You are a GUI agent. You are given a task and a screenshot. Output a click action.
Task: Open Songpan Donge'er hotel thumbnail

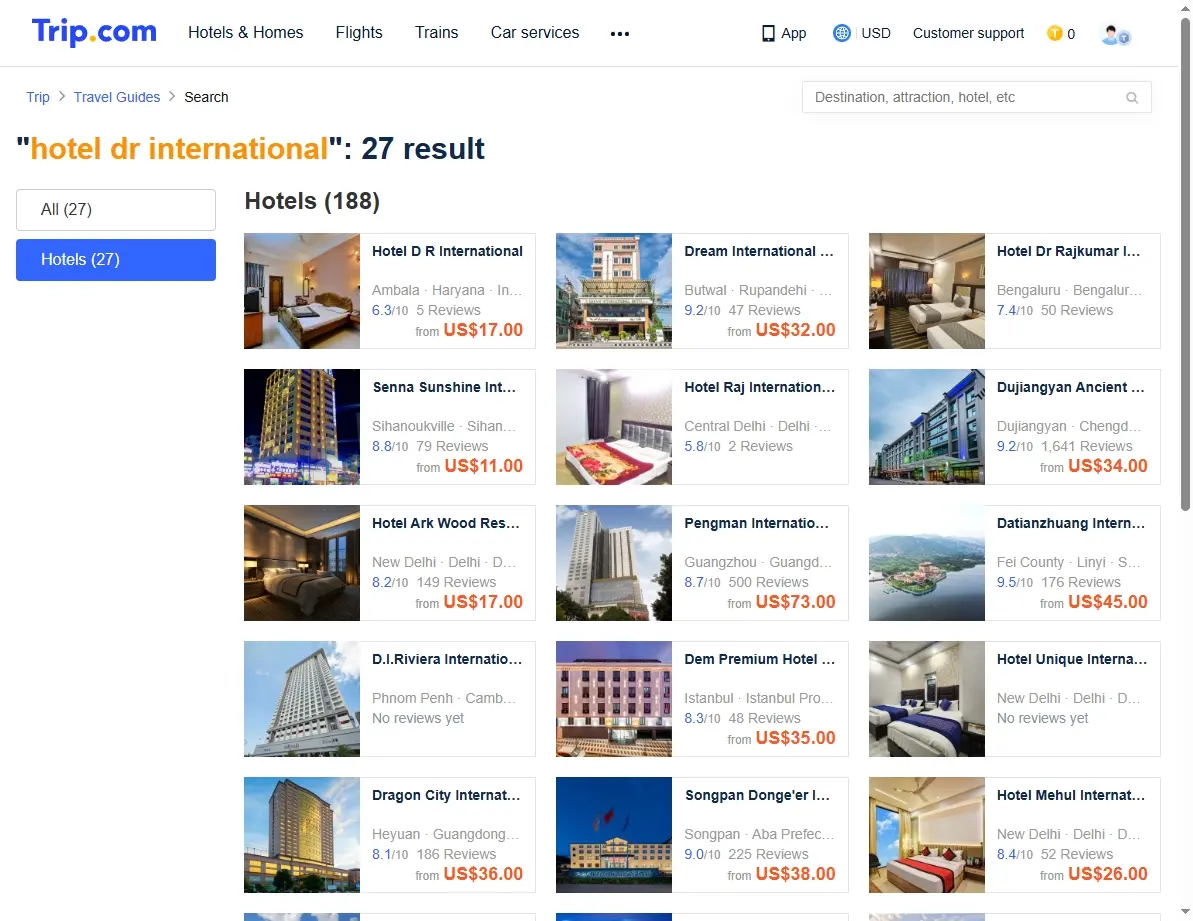point(614,835)
